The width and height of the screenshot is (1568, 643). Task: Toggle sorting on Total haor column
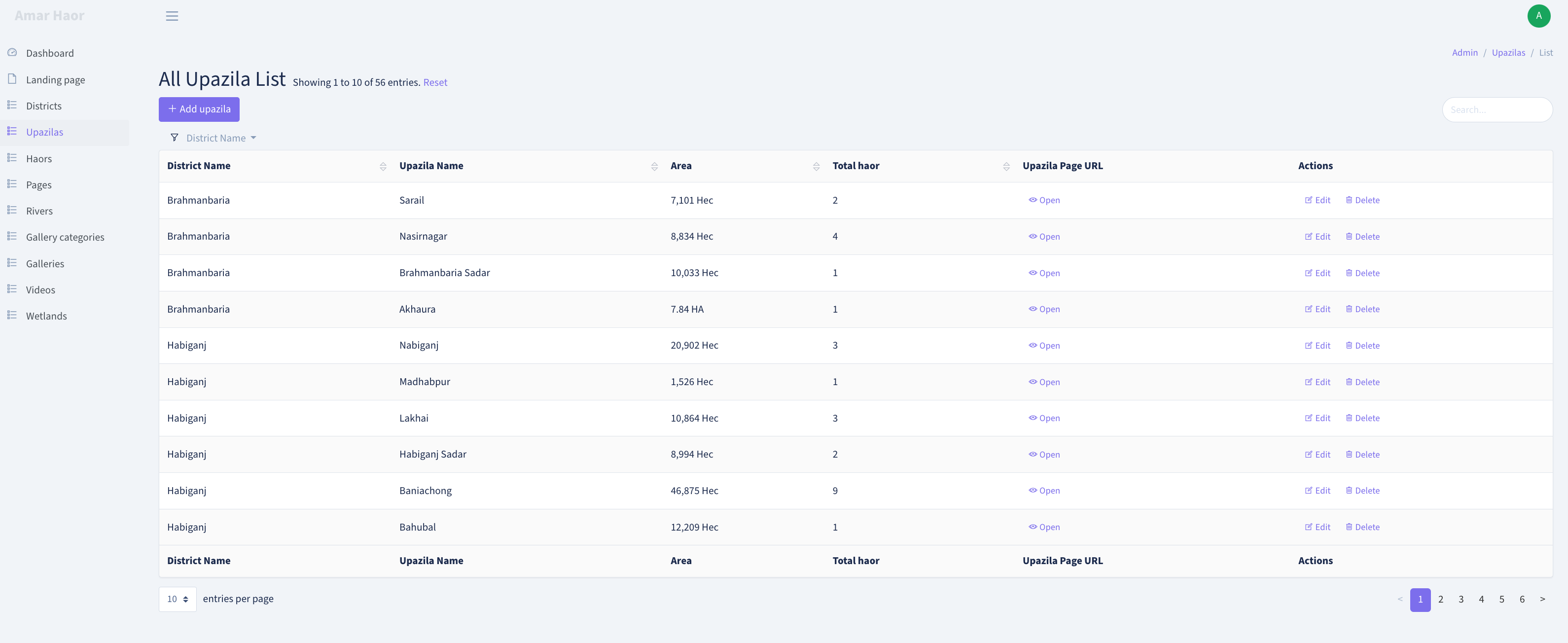point(1006,166)
